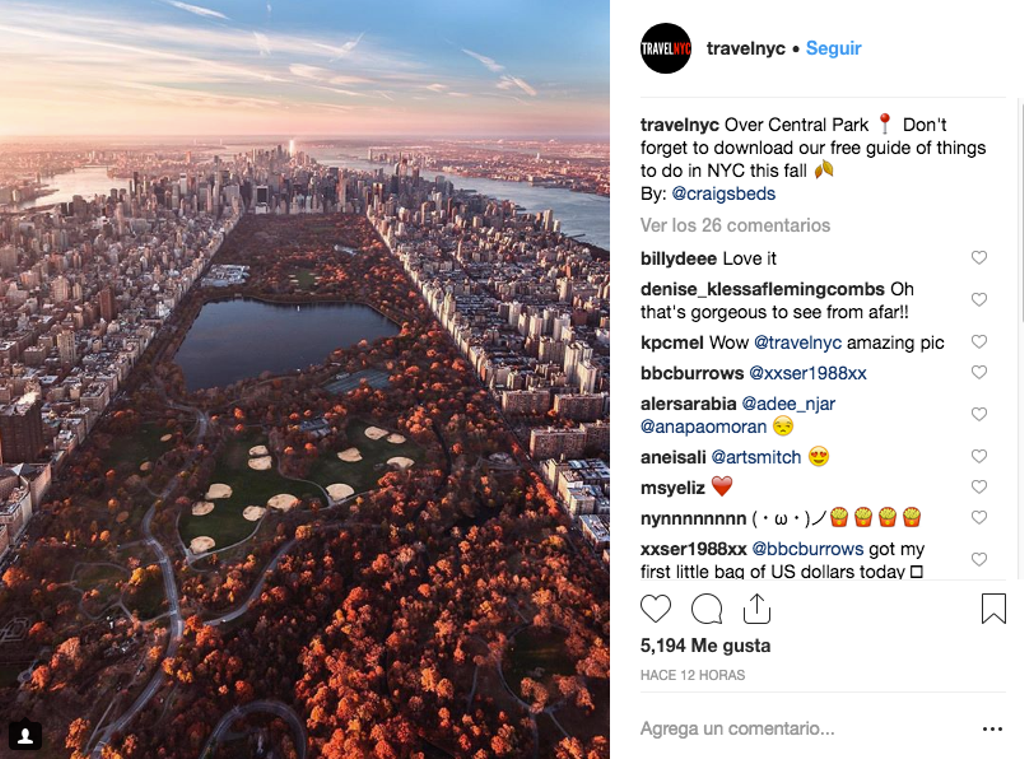Image resolution: width=1024 pixels, height=759 pixels.
Task: Like the msyeliz red heart comment
Action: [978, 487]
